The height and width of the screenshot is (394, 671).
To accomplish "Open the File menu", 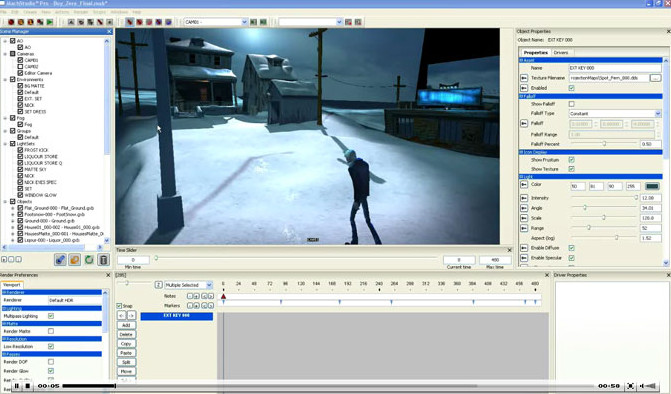I will click(x=3, y=12).
